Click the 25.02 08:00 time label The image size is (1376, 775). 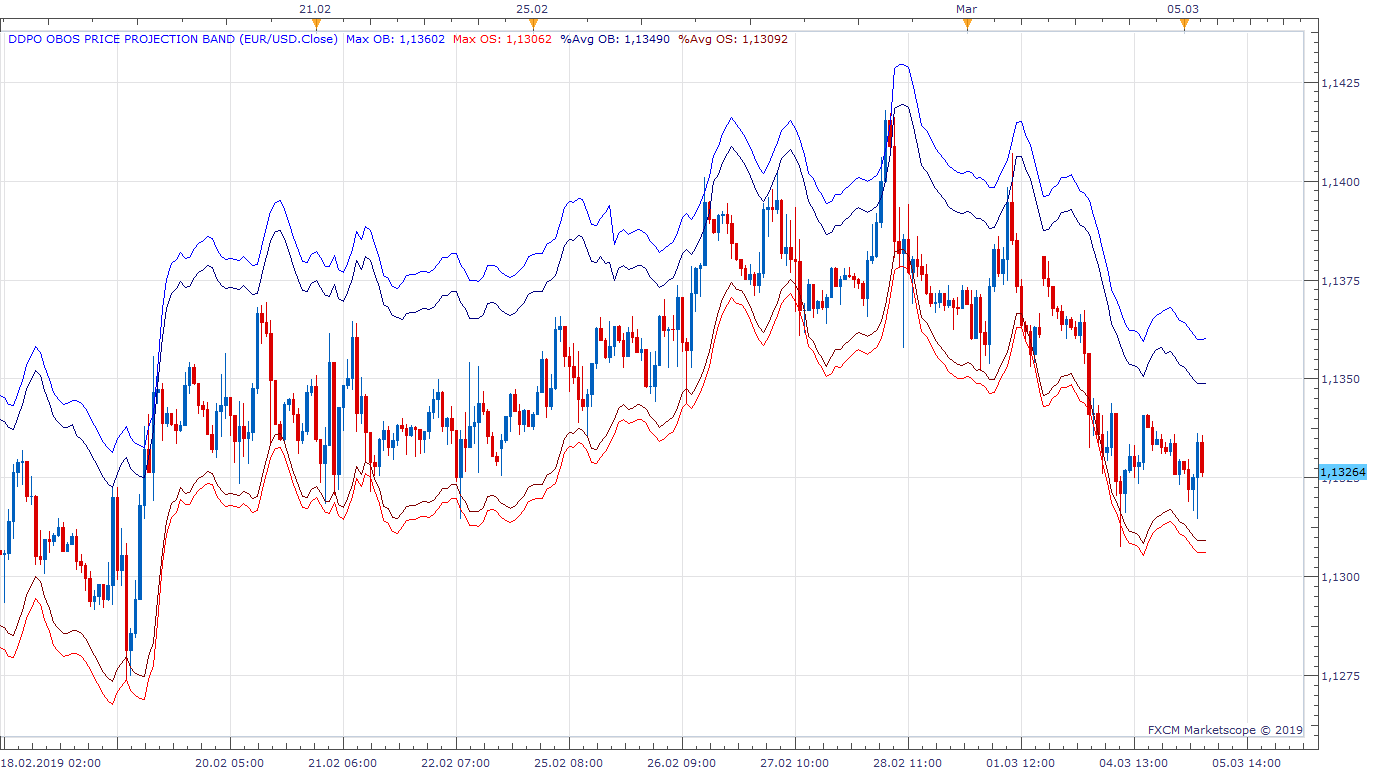pos(568,762)
